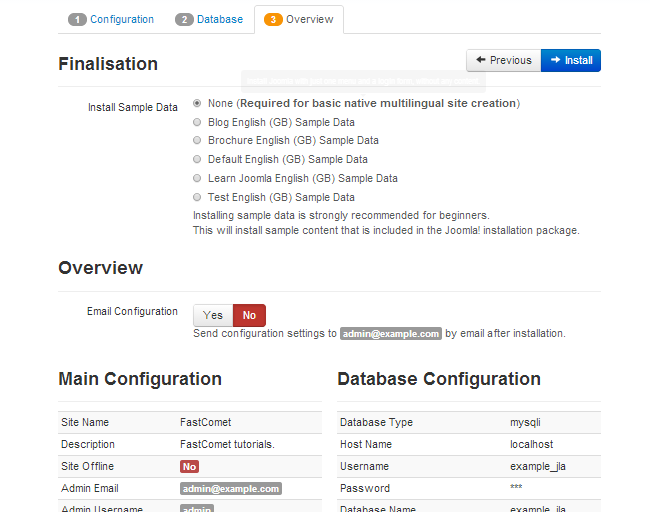650x512 pixels.
Task: Click the admin@example.com badge in email description
Action: [391, 334]
